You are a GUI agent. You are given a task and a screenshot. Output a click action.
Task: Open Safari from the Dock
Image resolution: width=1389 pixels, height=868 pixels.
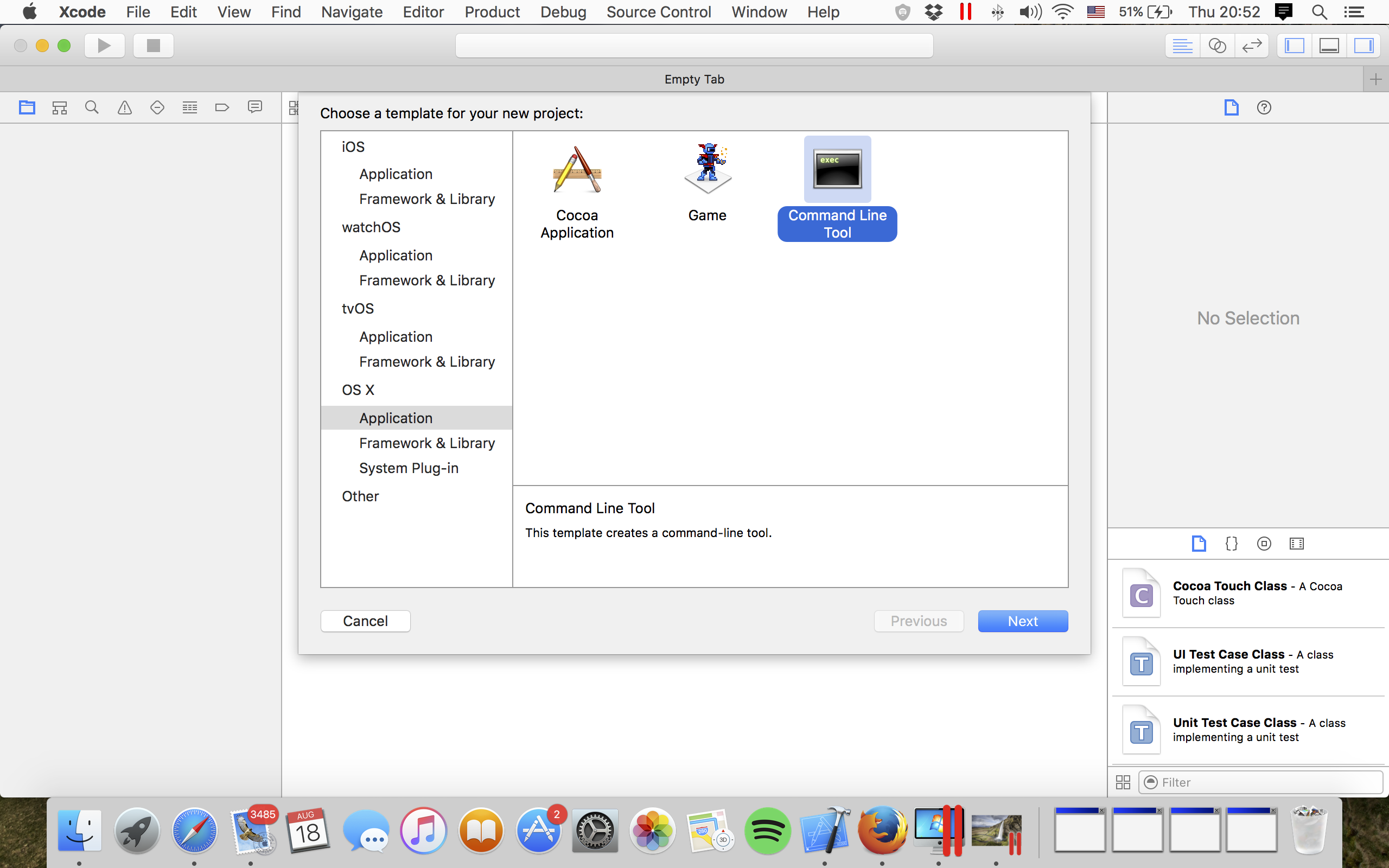194,830
